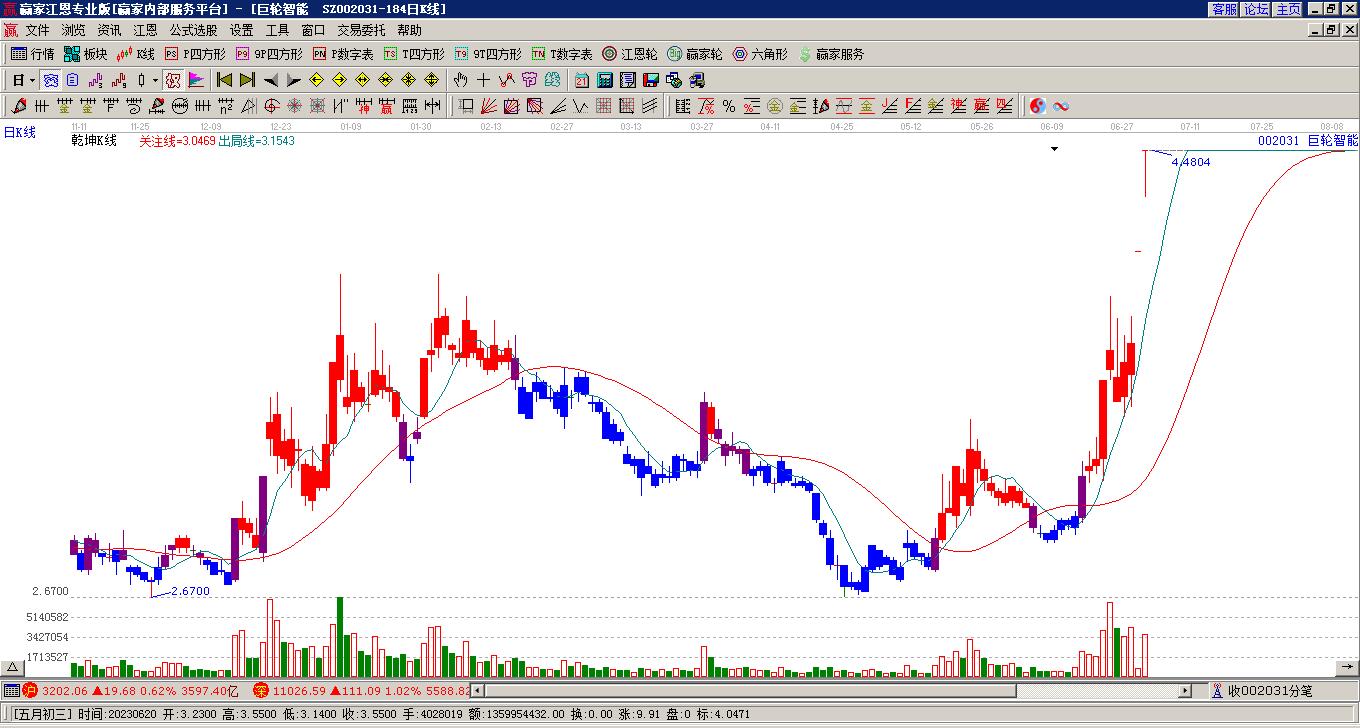
Task: Jump to last bar with skip-end icon
Action: pyautogui.click(x=247, y=80)
